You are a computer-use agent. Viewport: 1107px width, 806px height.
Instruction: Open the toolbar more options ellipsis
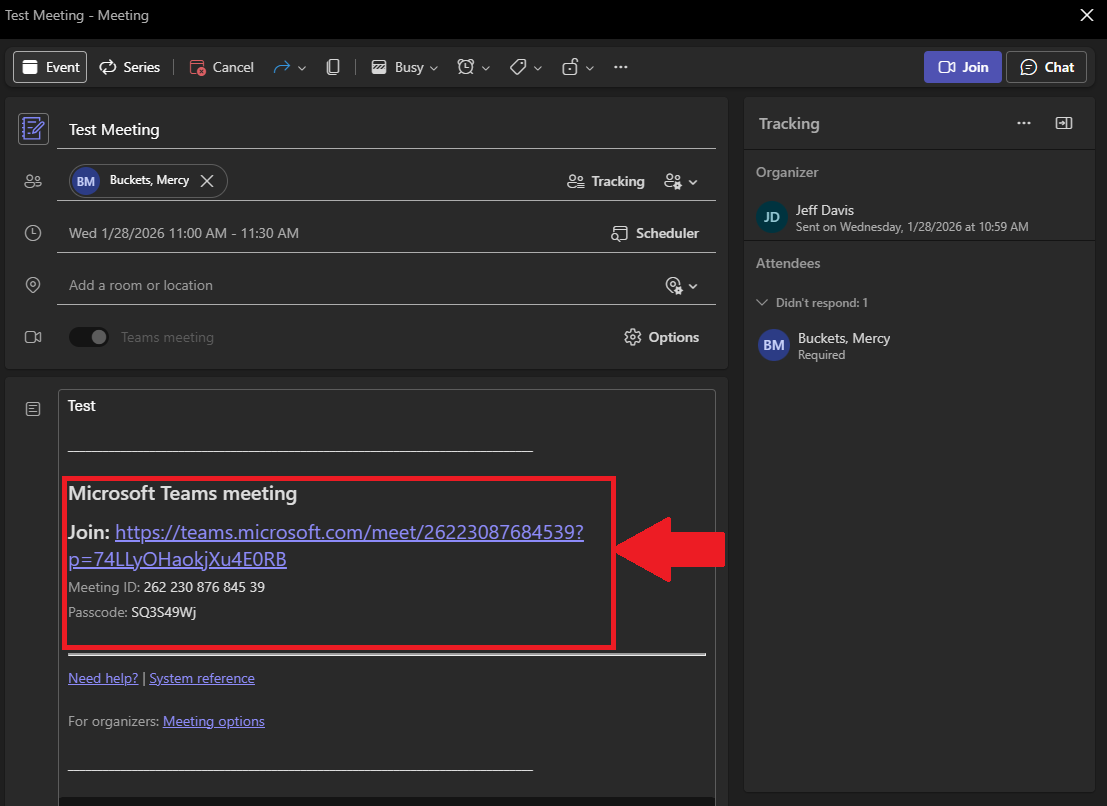(621, 67)
